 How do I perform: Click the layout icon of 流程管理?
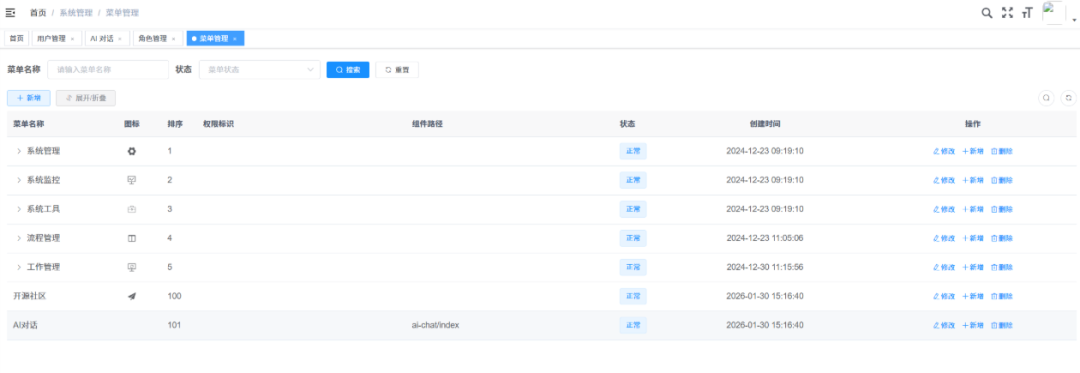(x=132, y=238)
